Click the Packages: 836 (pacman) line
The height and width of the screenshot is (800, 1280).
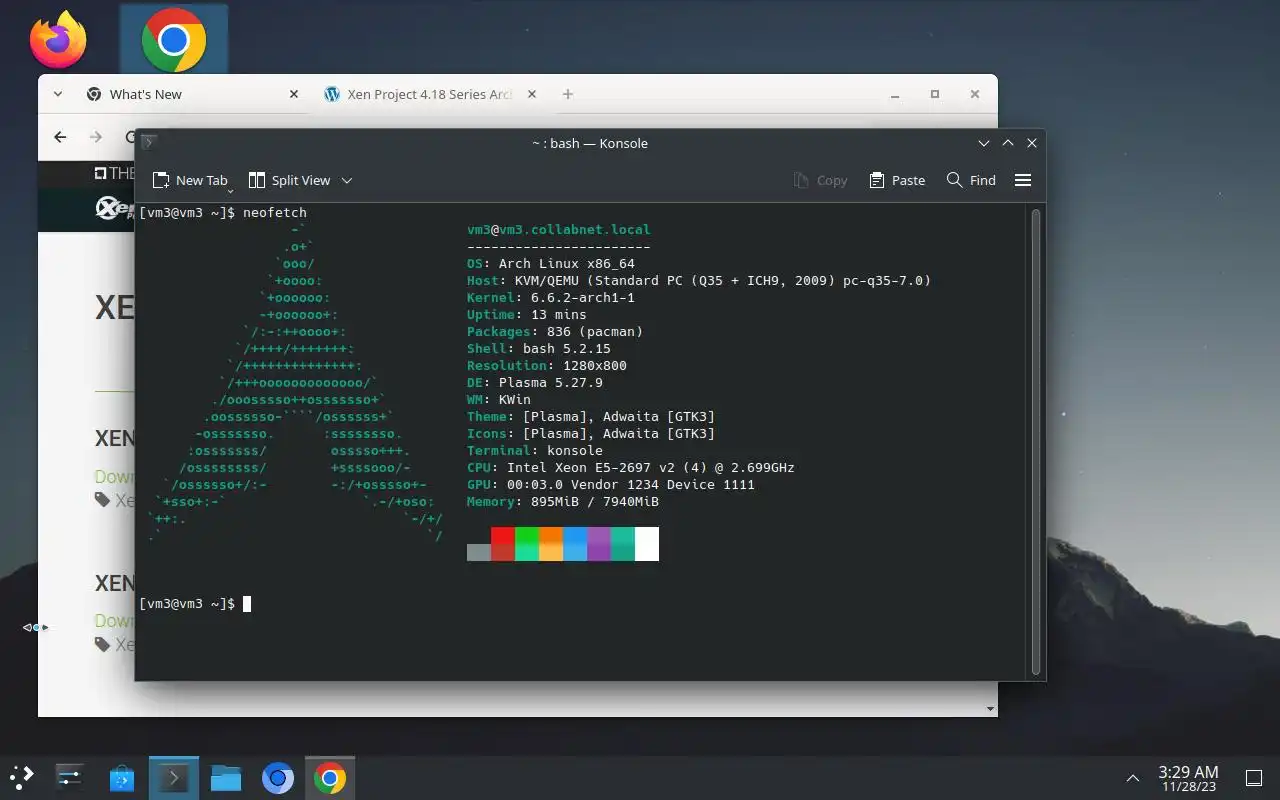(x=555, y=332)
